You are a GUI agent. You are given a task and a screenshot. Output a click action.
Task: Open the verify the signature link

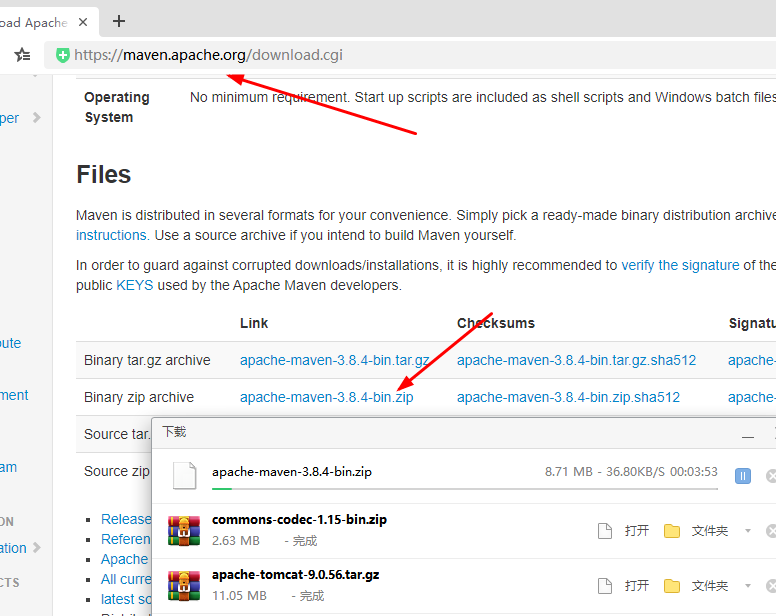[680, 265]
